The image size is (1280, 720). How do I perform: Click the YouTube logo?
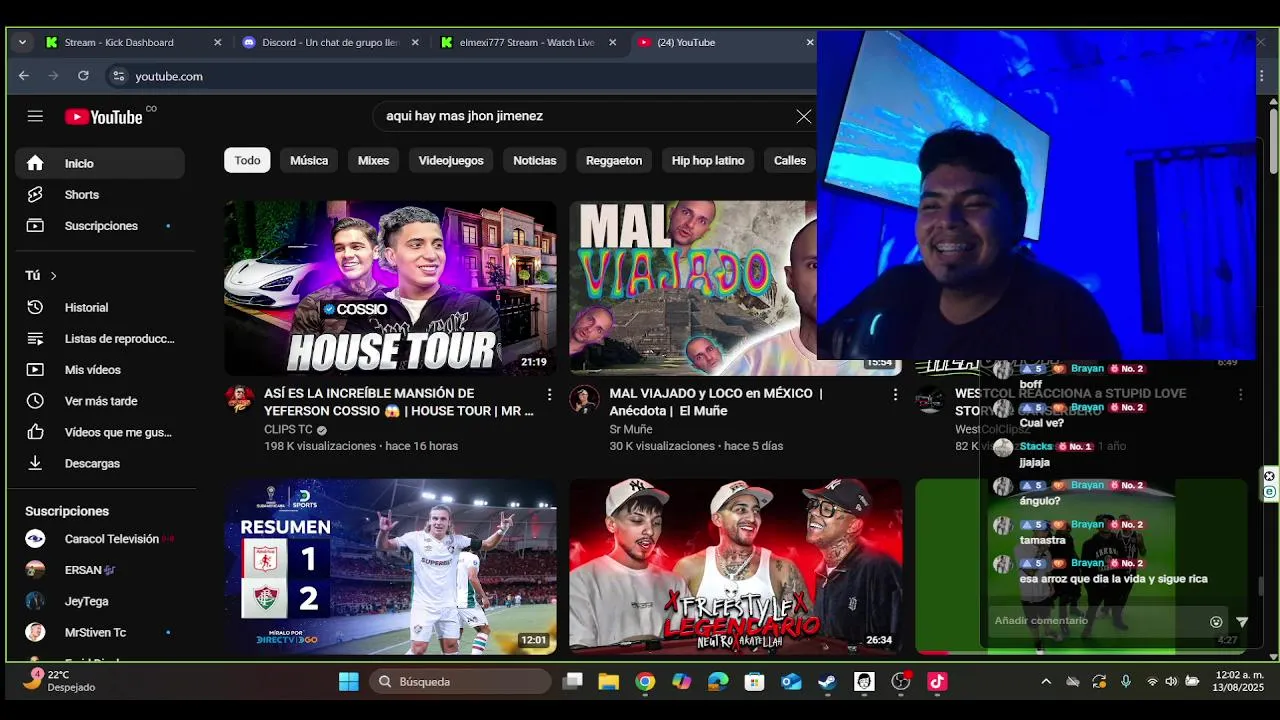[104, 117]
